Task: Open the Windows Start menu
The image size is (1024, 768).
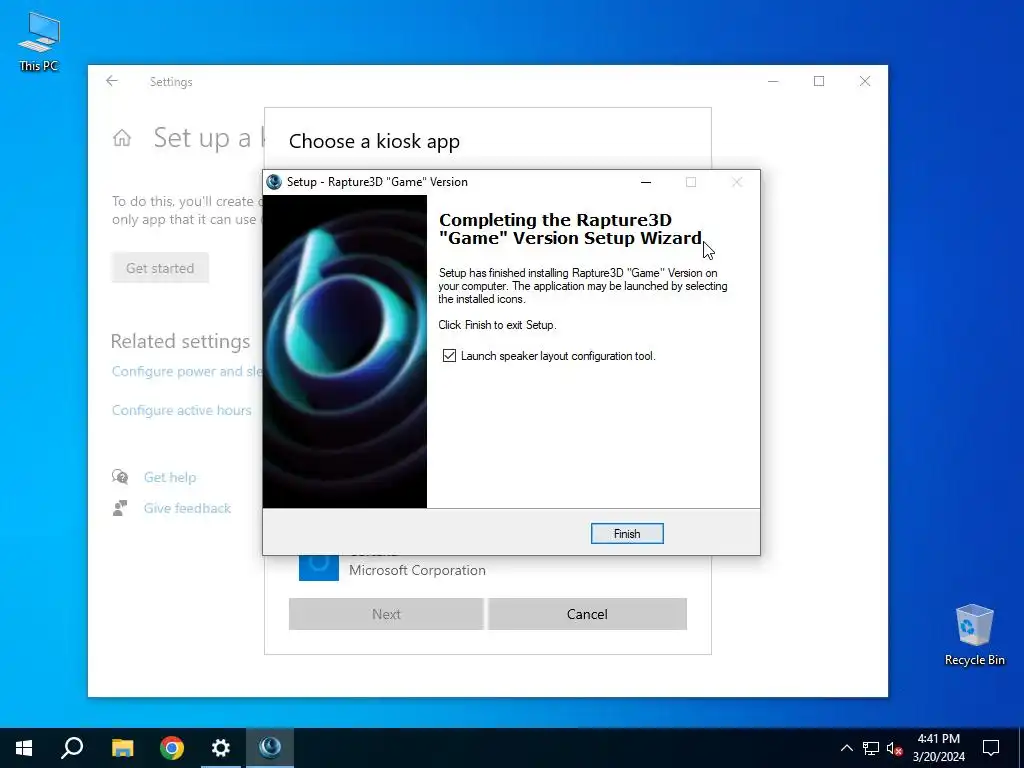Action: pos(24,748)
